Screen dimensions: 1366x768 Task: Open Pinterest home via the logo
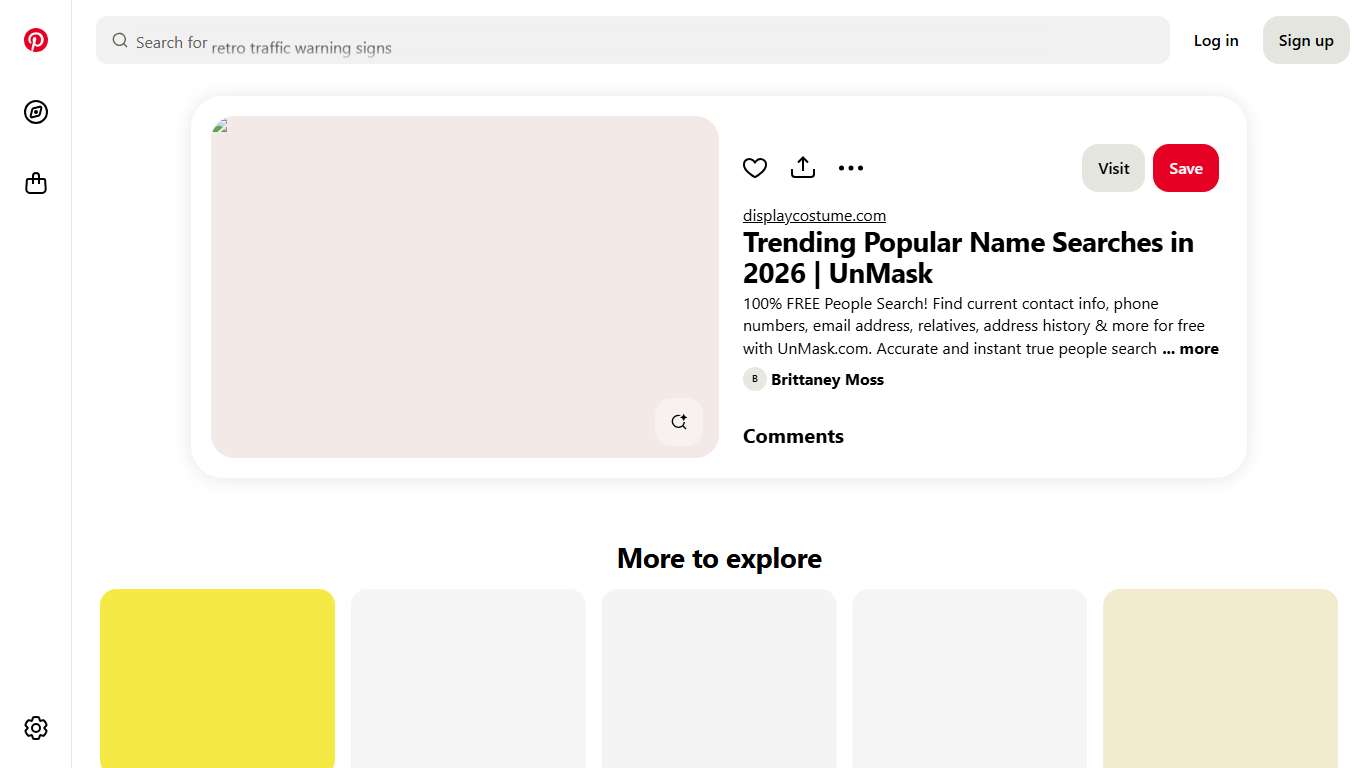pos(36,40)
